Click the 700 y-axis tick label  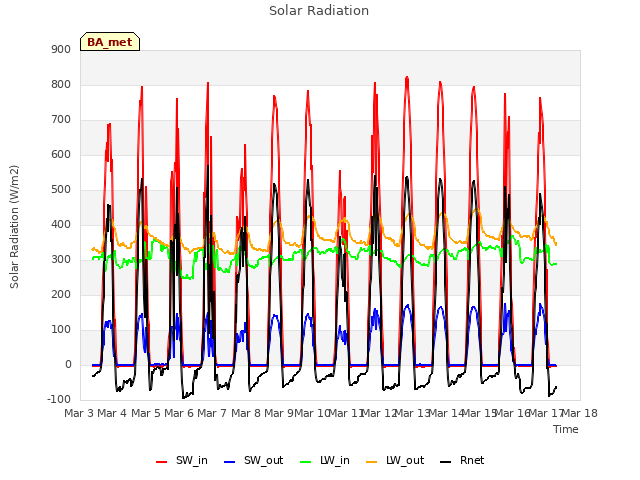[x=61, y=120]
